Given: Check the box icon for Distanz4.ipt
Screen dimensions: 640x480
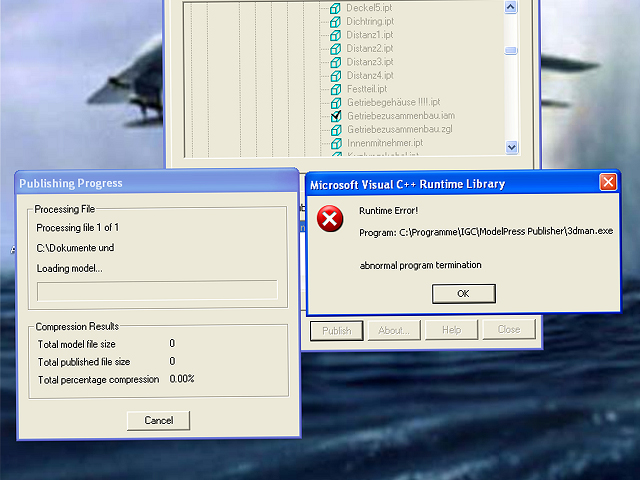Looking at the screenshot, I should (336, 76).
